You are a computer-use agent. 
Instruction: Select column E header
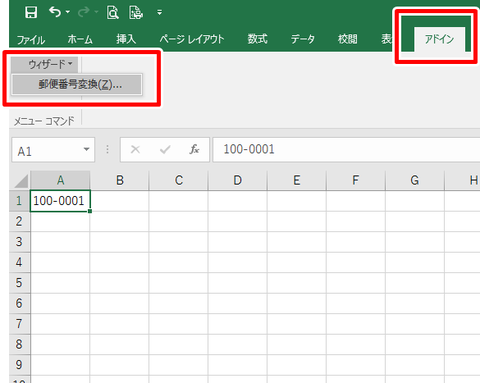pyautogui.click(x=297, y=180)
